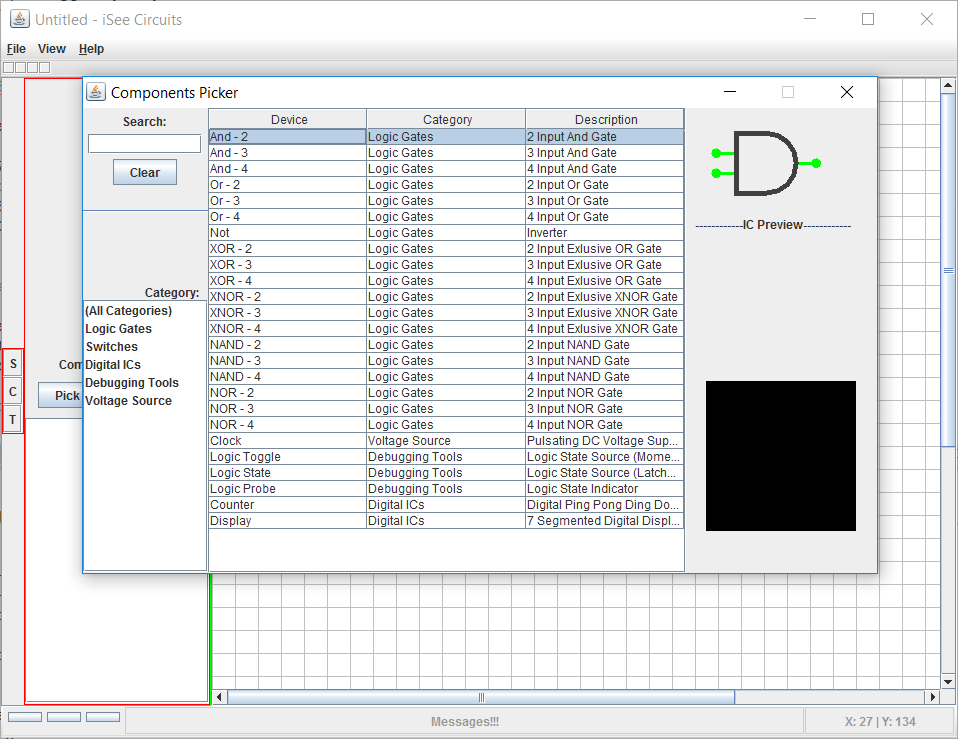Click vertical scrollbar up arrow
The width and height of the screenshot is (958, 739).
point(948,85)
